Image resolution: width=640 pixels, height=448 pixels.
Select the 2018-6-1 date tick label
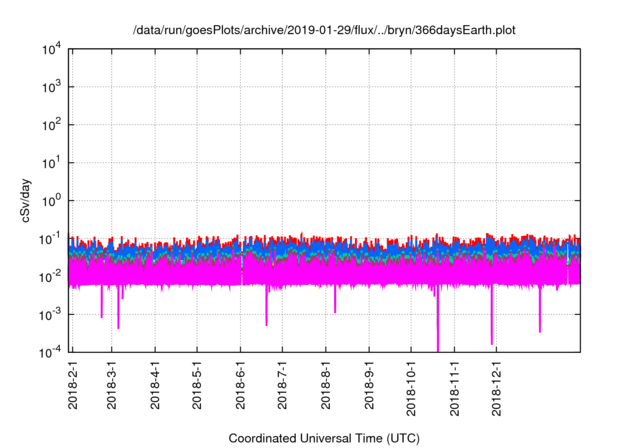click(241, 388)
